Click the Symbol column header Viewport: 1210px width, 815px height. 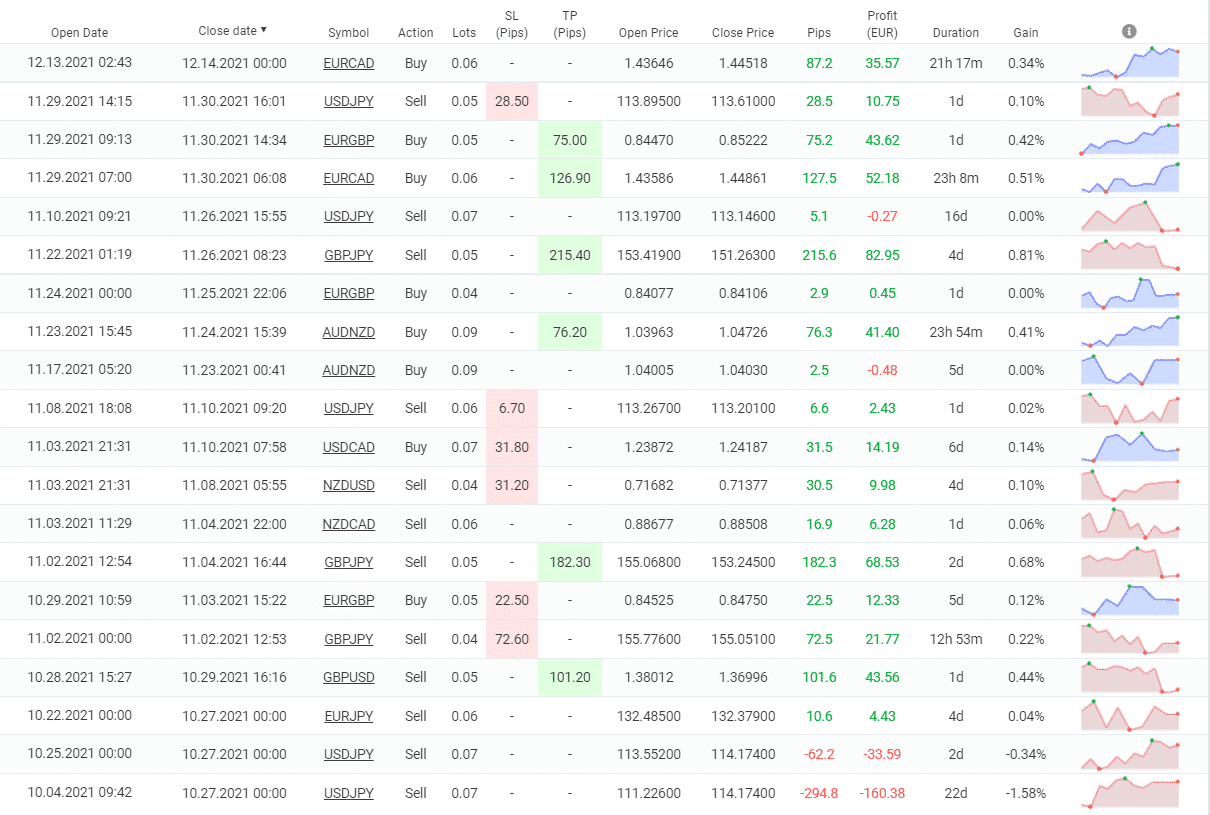coord(348,33)
